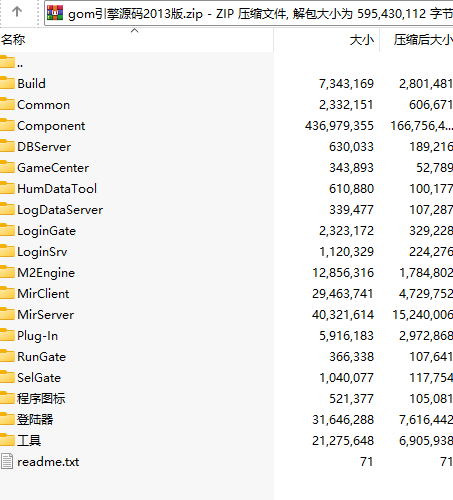The height and width of the screenshot is (500, 453).
Task: Select the 程序图标 folder icon
Action: pyautogui.click(x=7, y=398)
